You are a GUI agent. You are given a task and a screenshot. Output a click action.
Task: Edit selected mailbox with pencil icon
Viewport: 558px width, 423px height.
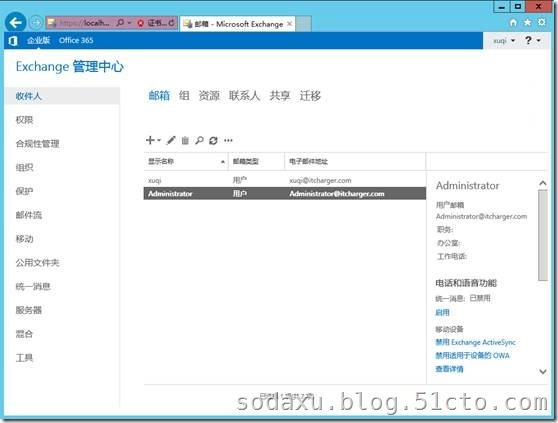pyautogui.click(x=171, y=140)
